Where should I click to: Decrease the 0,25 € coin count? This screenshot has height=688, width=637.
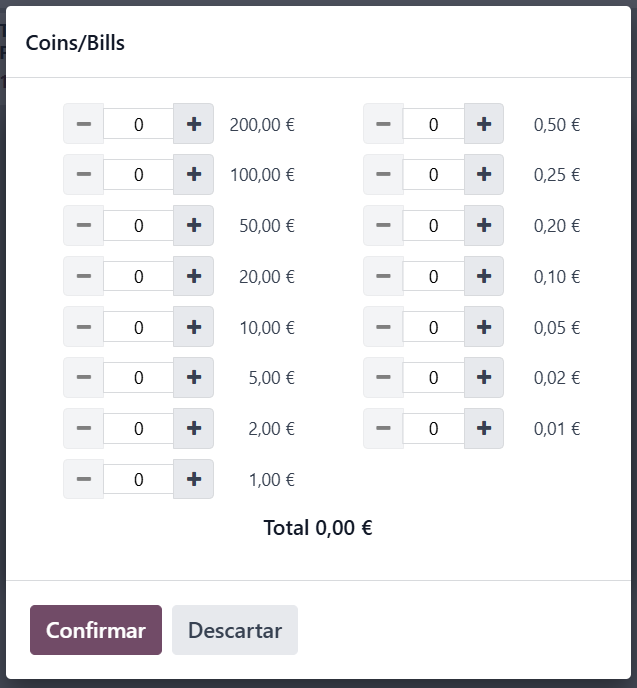point(383,174)
